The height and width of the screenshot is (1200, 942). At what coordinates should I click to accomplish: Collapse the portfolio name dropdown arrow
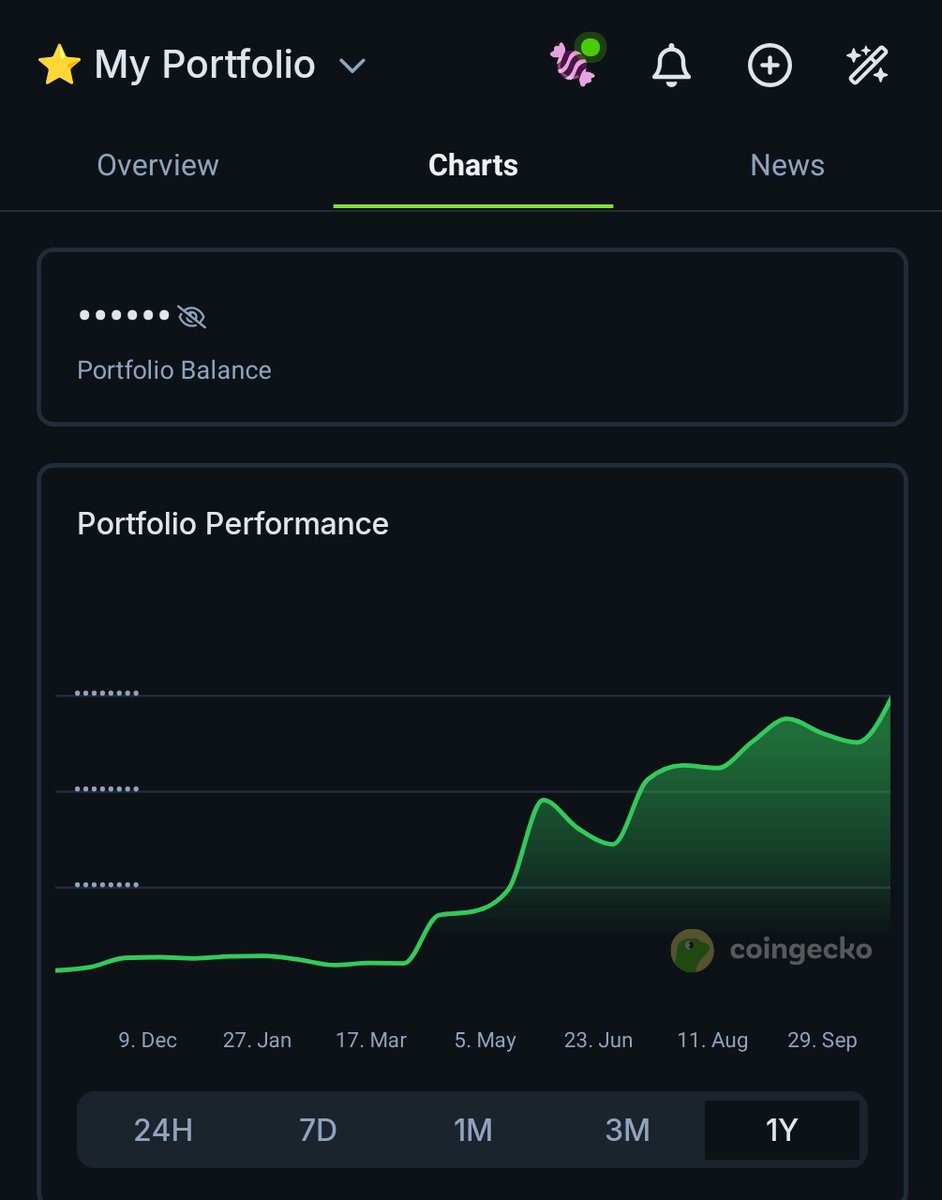tap(350, 66)
